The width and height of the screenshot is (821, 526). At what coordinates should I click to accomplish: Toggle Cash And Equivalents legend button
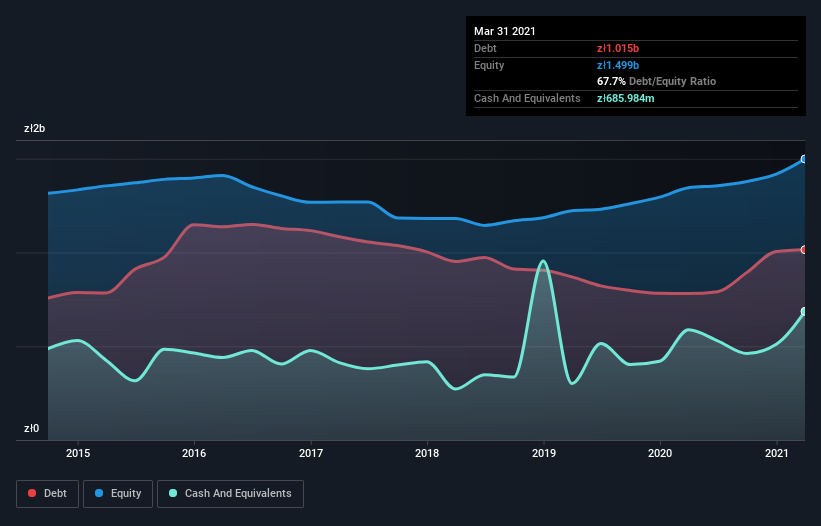pos(230,494)
